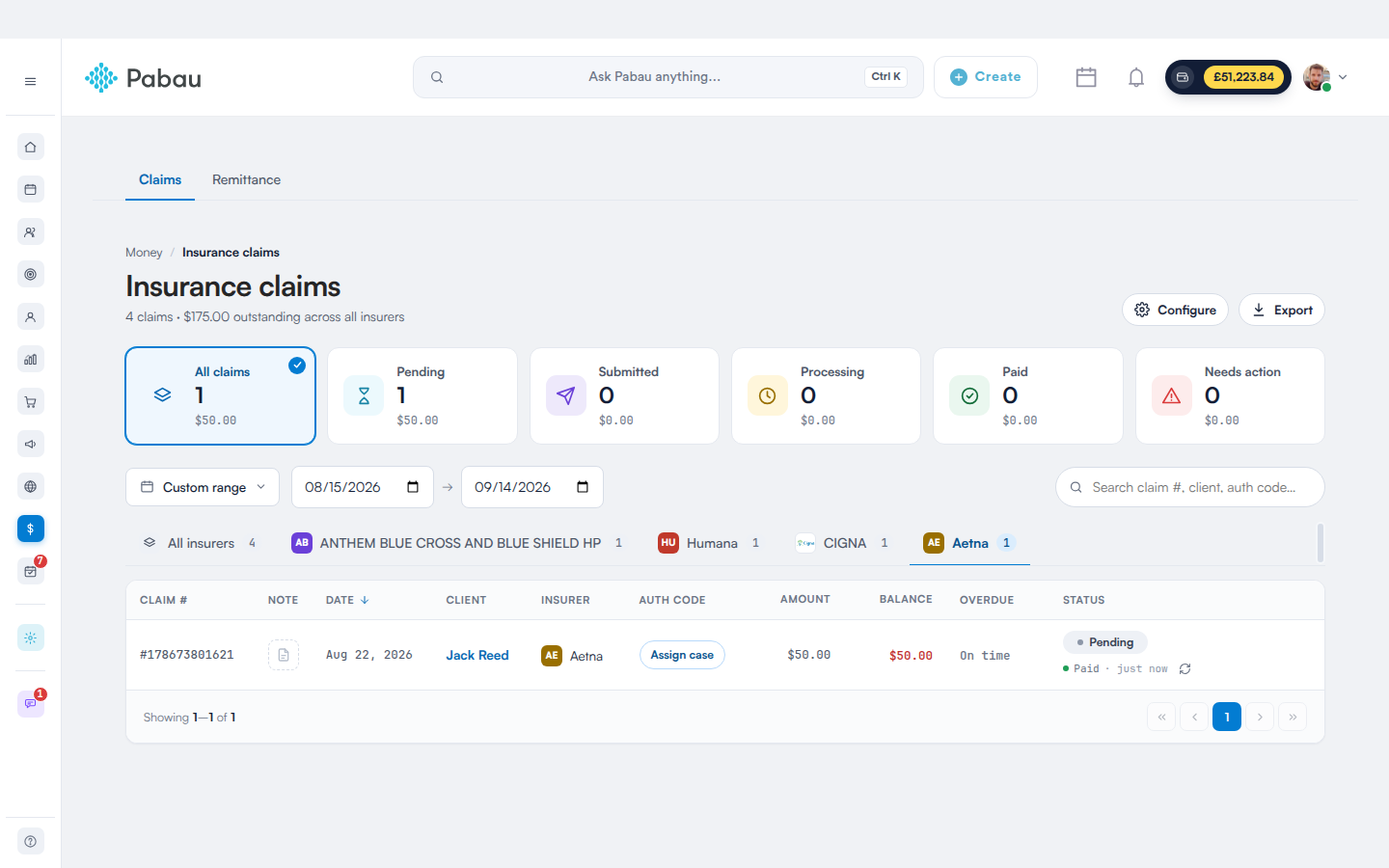Viewport: 1389px width, 868px height.
Task: Open the single-person sidebar icon
Action: click(x=31, y=317)
